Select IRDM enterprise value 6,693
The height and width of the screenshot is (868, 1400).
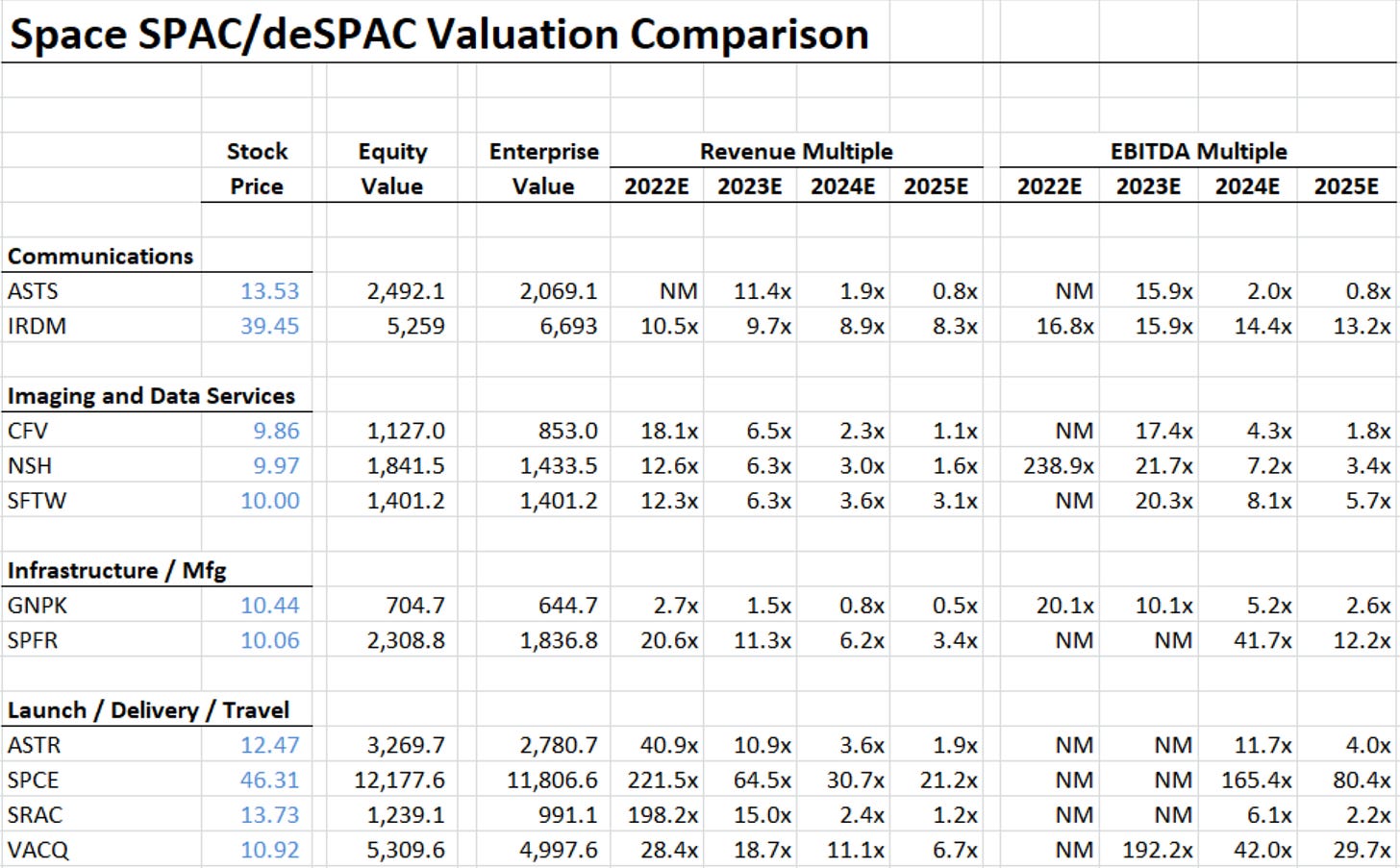coord(568,326)
